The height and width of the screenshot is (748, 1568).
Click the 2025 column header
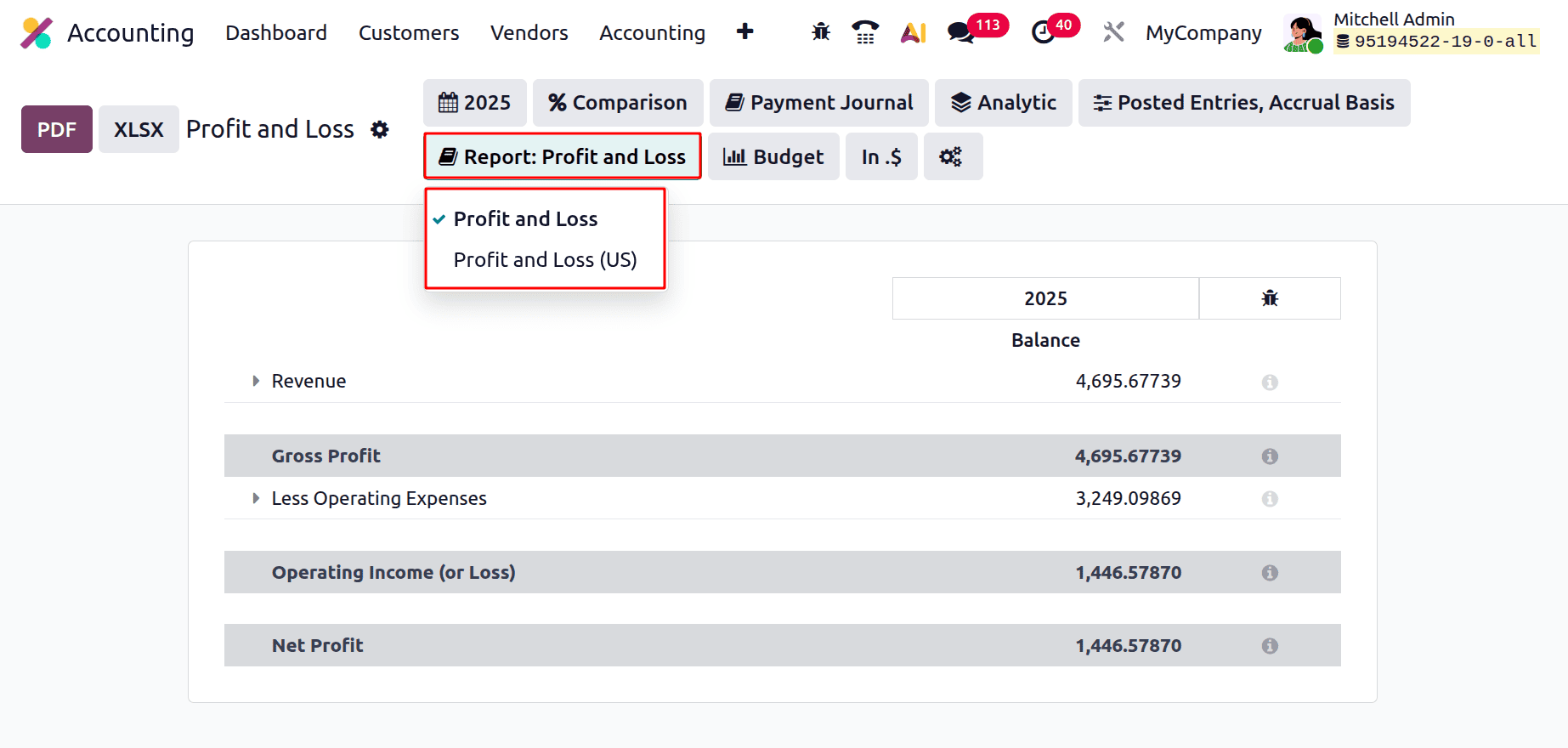[1045, 298]
